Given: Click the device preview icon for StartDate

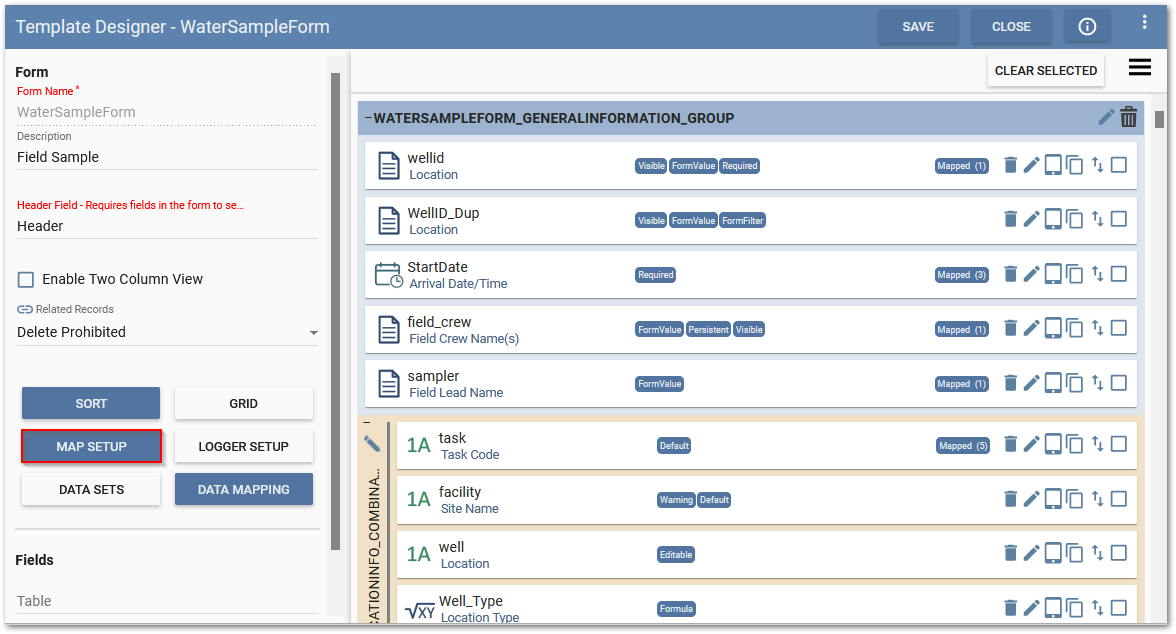Looking at the screenshot, I should (x=1053, y=274).
